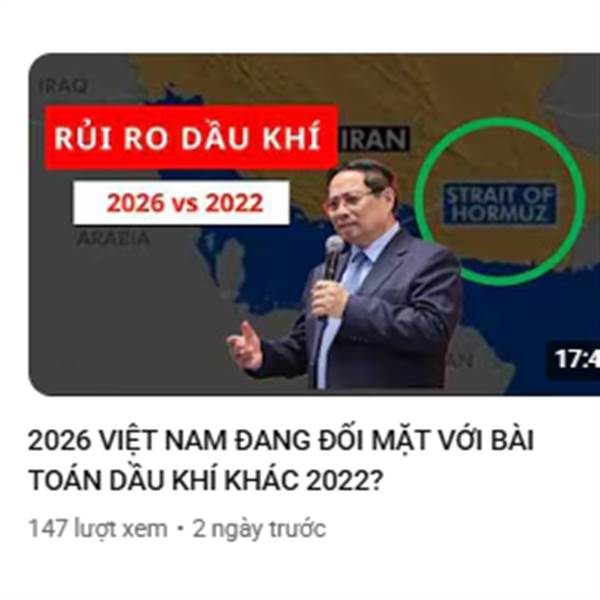This screenshot has height=600, width=600.
Task: Click the green circle on the thumbnail map
Action: pos(500,201)
